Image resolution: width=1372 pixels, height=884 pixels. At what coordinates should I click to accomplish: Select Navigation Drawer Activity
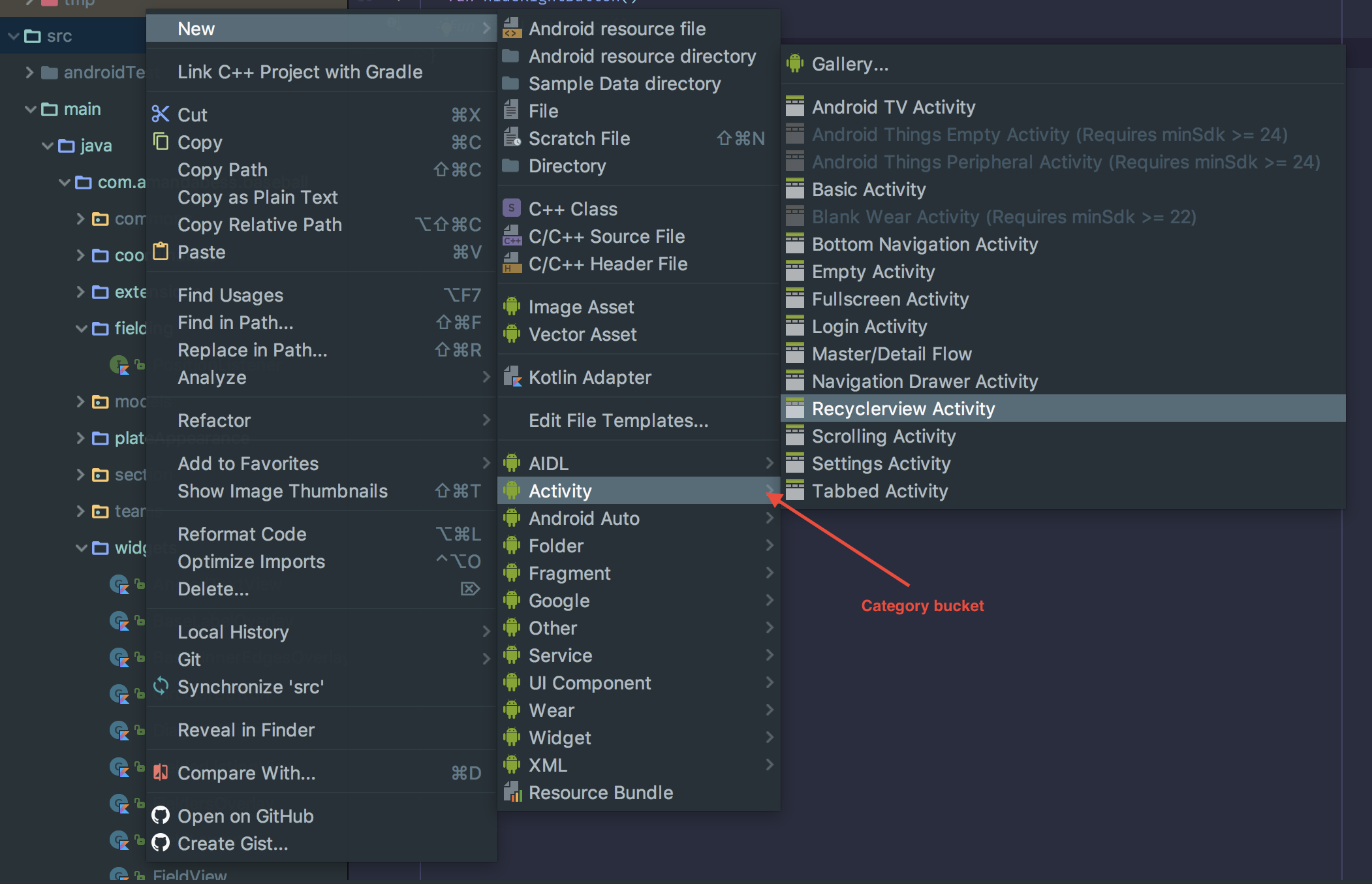(x=1063, y=381)
